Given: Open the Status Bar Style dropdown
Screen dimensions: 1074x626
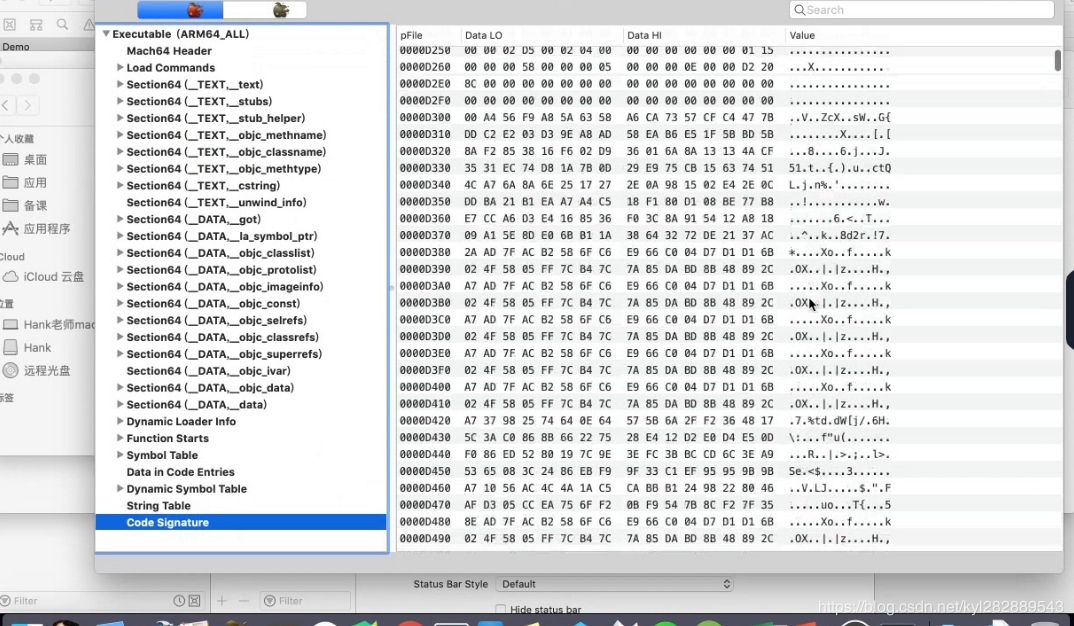Looking at the screenshot, I should click(614, 584).
